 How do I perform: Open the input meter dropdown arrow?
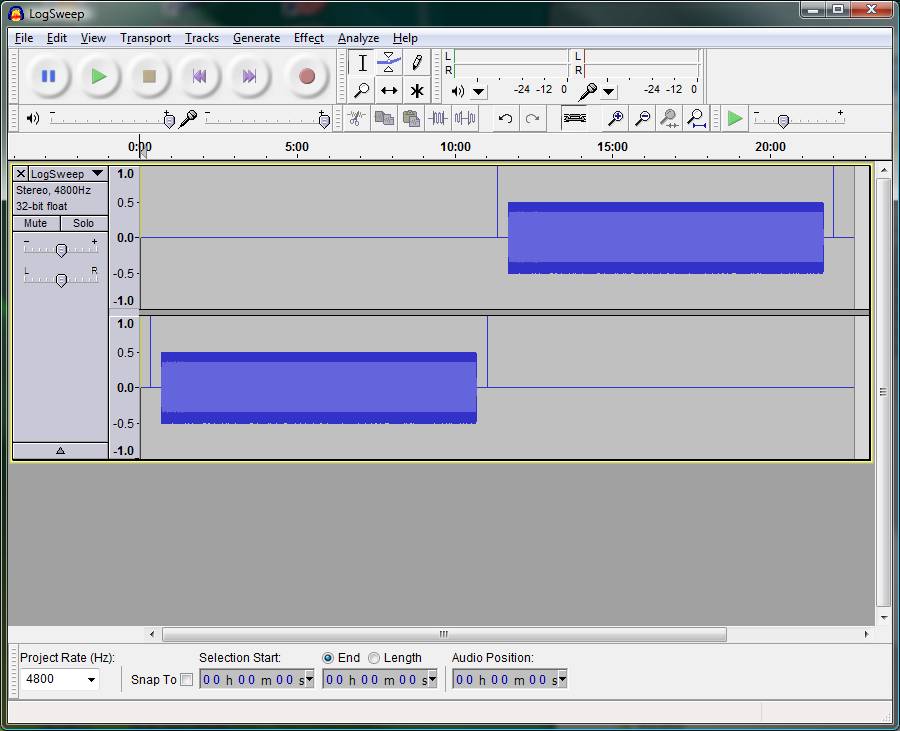[609, 92]
